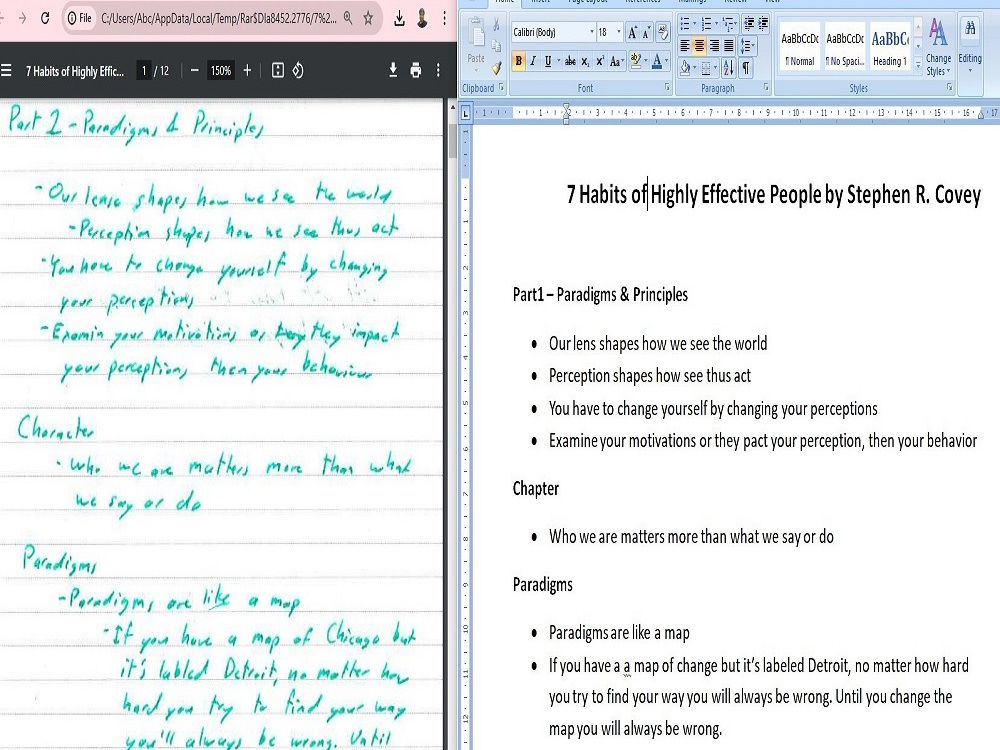Open the Line Spacing dropdown
The width and height of the screenshot is (1000, 750).
click(747, 45)
